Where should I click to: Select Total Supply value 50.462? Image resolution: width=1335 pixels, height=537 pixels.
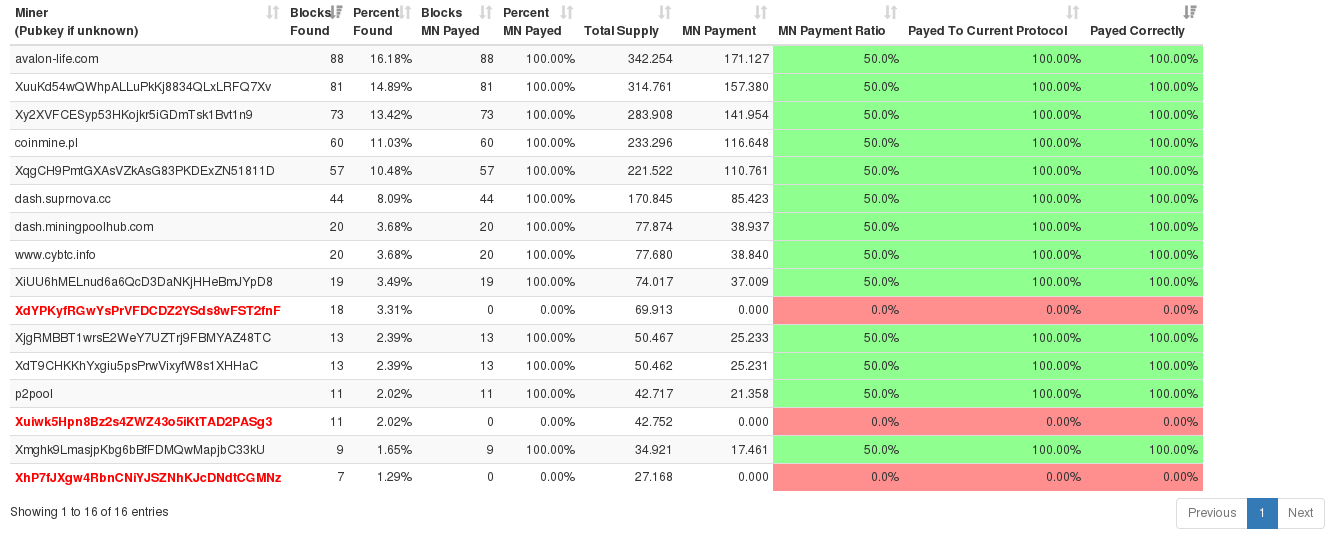(x=654, y=366)
